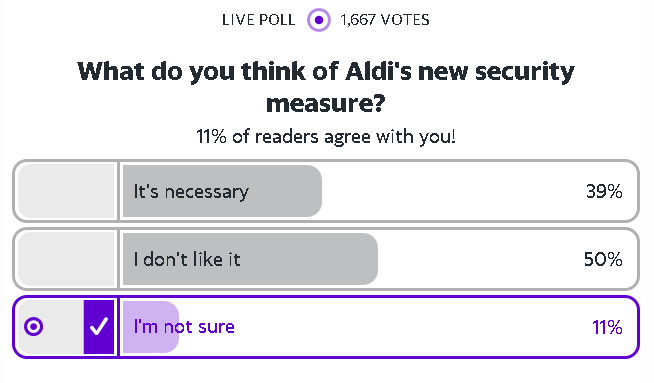
Task: Select the I'm not sure radio circle
Action: [34, 327]
